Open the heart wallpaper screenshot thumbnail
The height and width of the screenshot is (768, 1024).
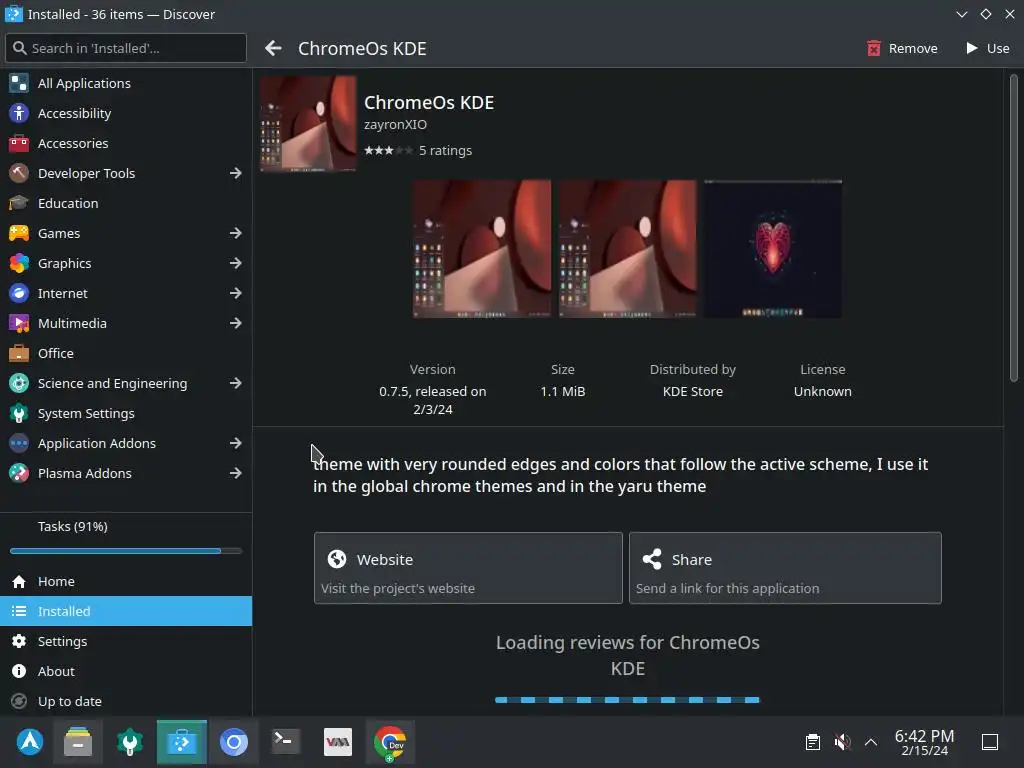(773, 249)
